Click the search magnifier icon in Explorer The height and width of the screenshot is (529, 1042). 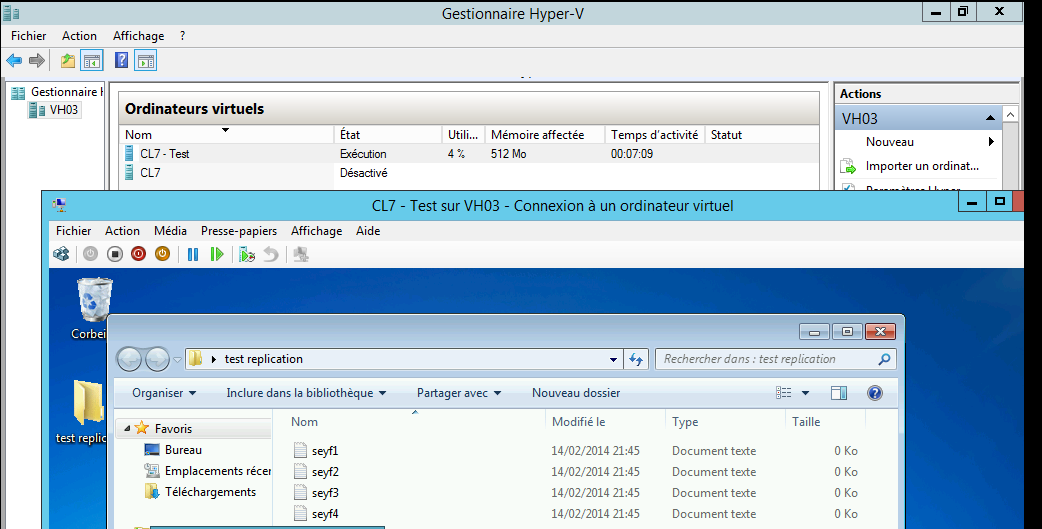tap(884, 360)
